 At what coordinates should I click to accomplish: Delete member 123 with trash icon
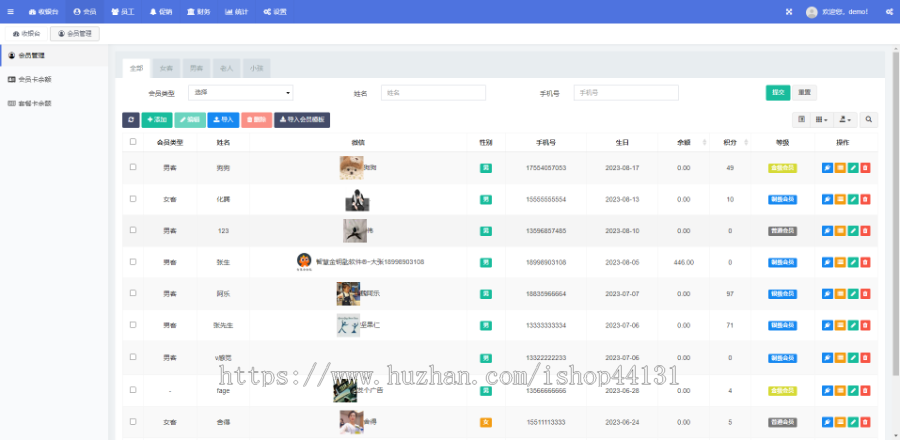coord(866,231)
